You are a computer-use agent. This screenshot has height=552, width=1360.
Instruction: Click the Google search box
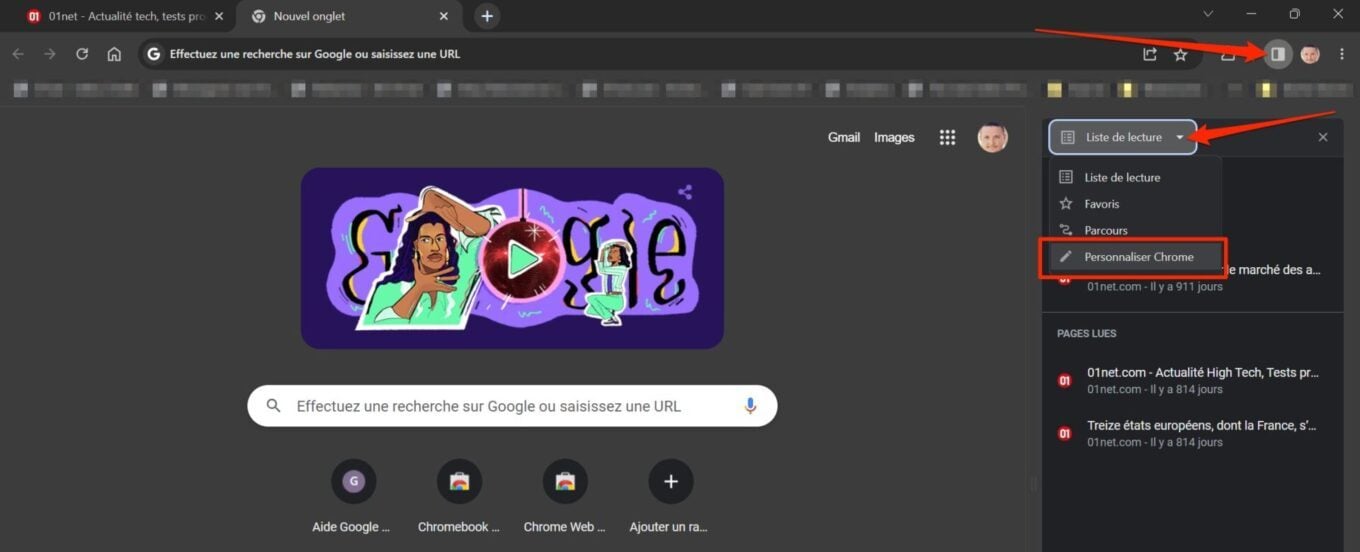pyautogui.click(x=512, y=406)
